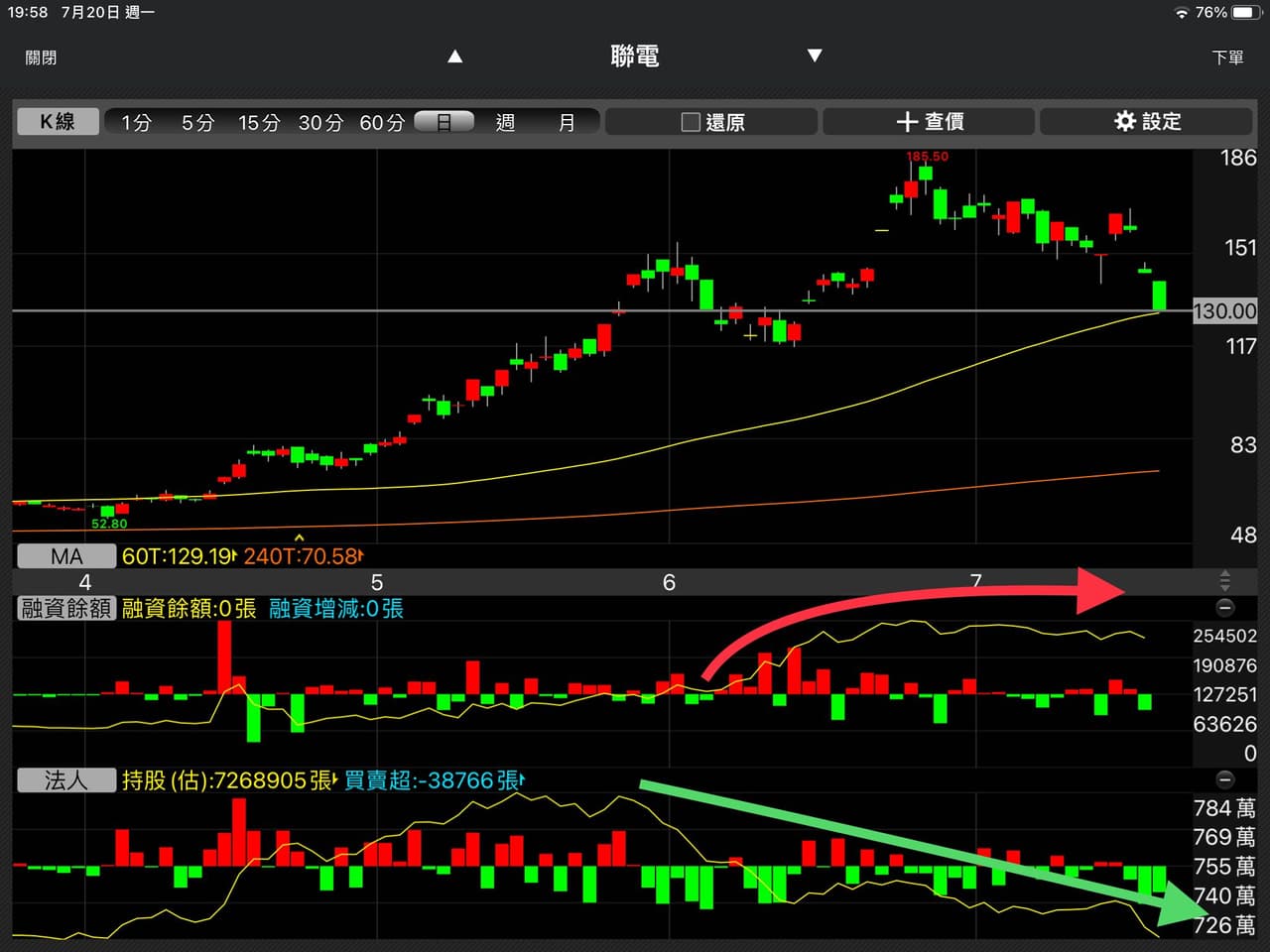1270x952 pixels.
Task: Tap the small orange caret marker below chart
Action: 300,537
